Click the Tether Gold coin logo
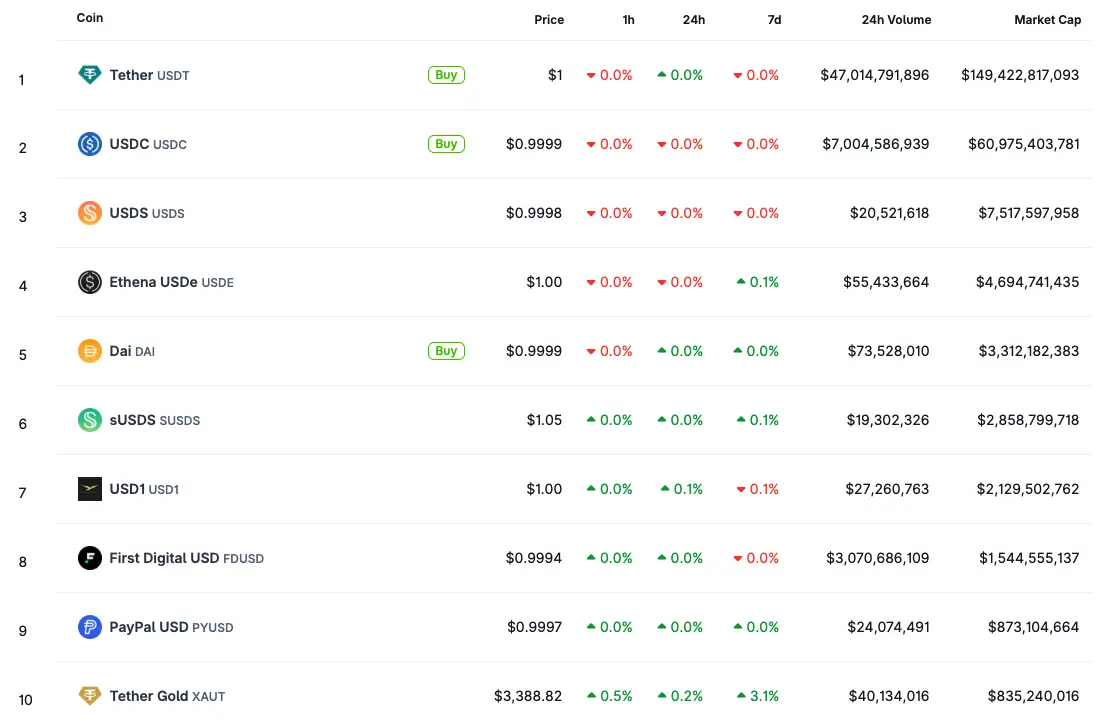Screen dimensions: 1107x727 tap(90, 695)
